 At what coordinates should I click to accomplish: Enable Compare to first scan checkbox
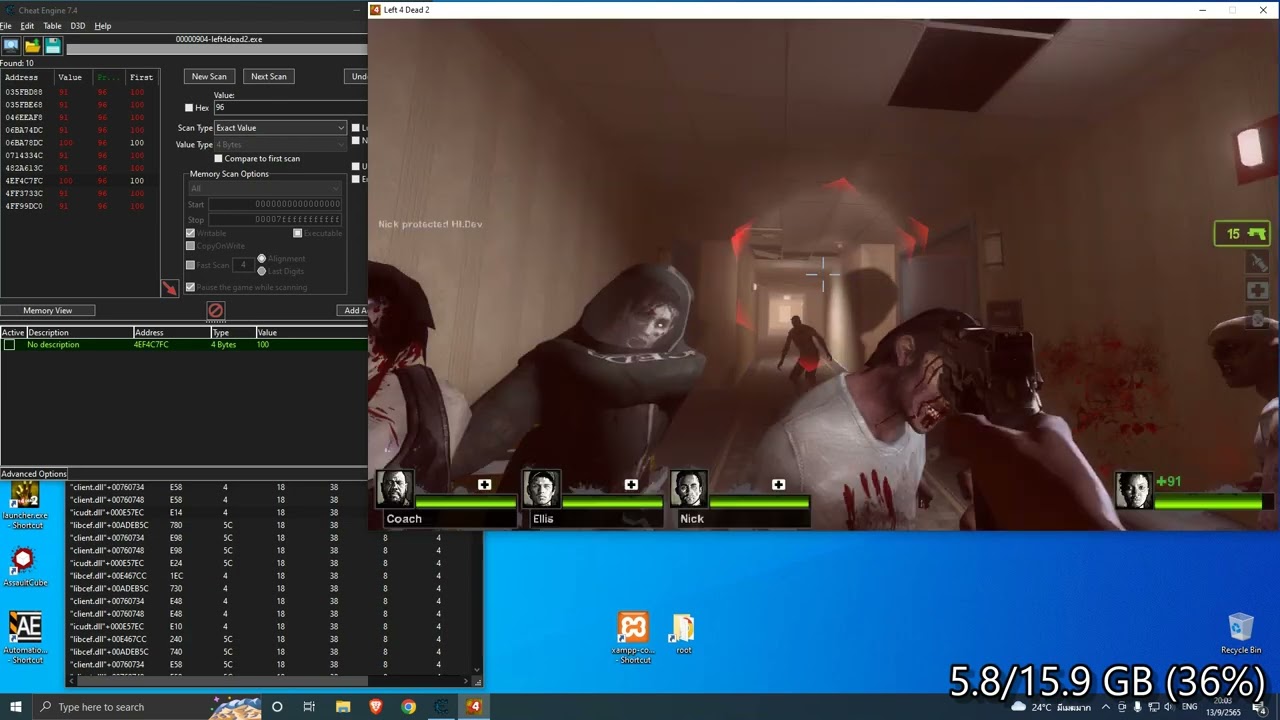219,158
